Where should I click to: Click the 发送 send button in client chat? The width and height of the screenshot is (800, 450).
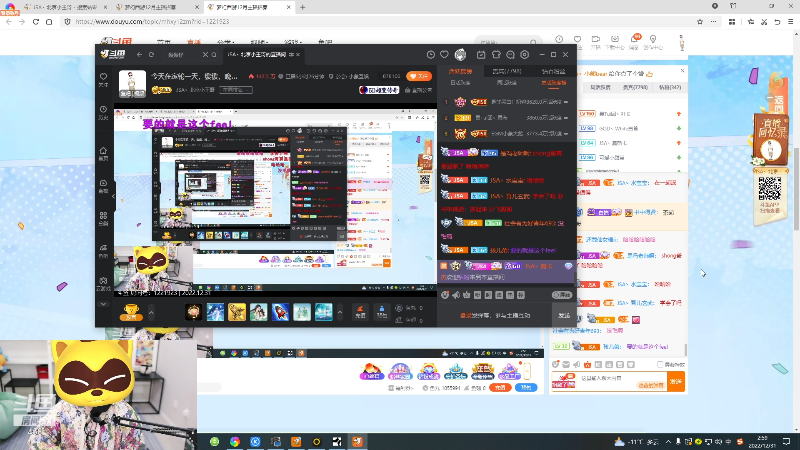(x=564, y=315)
